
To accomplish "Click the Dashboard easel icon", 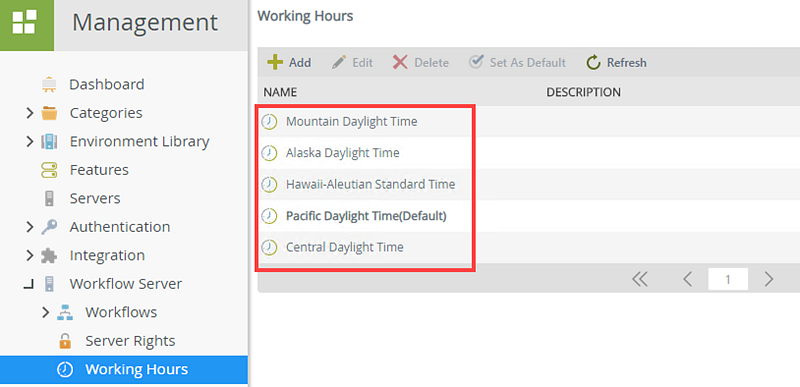I will point(49,84).
